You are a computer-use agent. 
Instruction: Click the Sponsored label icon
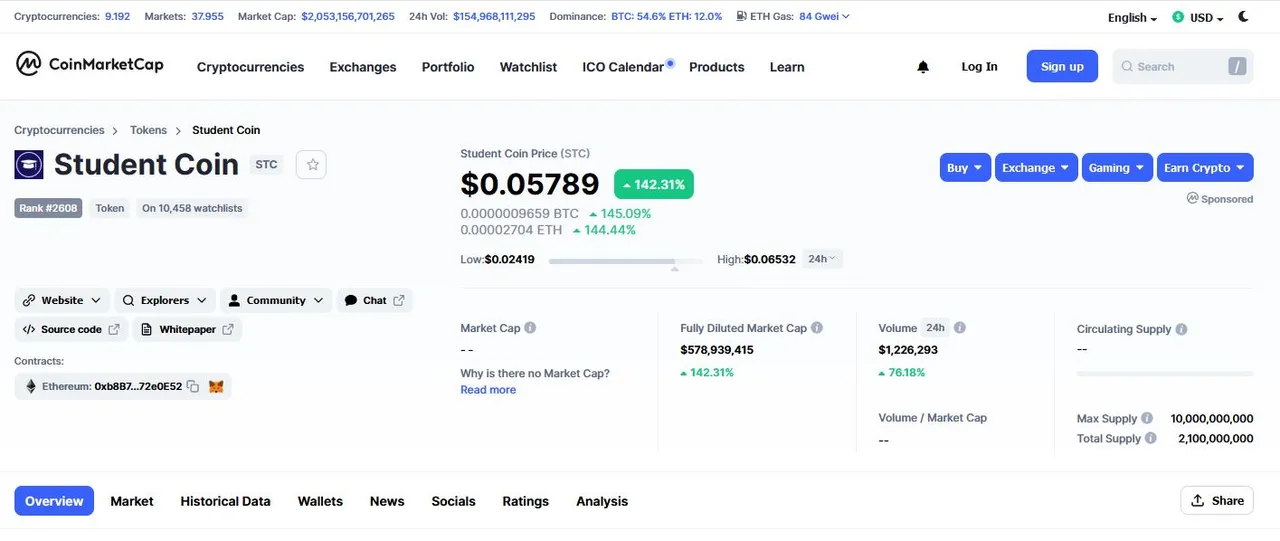(1192, 199)
